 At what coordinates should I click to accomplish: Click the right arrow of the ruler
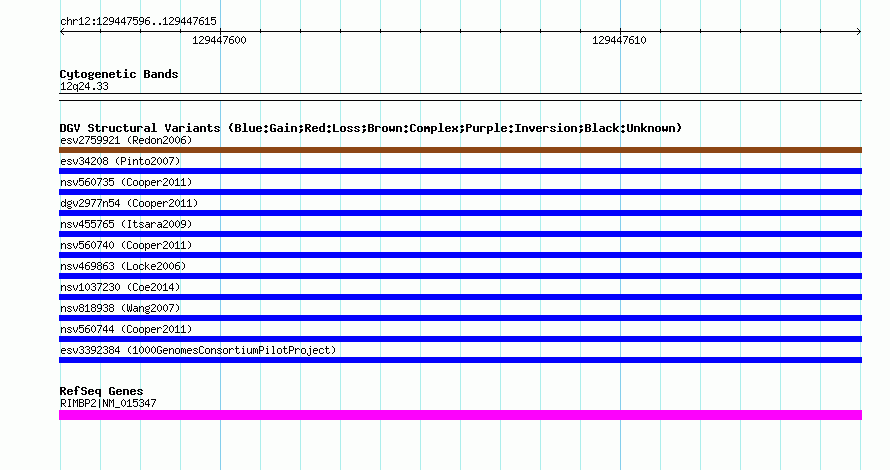[859, 32]
